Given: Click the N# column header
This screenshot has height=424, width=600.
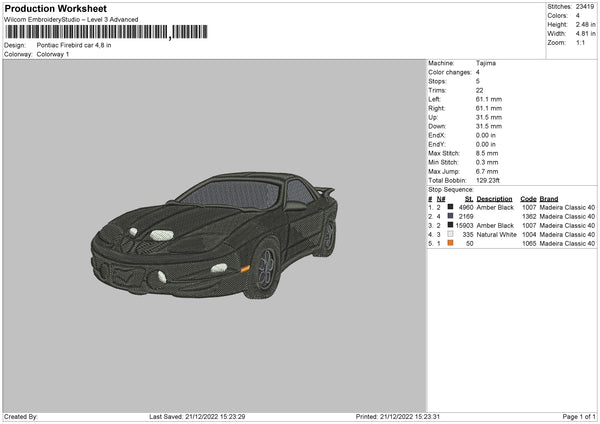Looking at the screenshot, I should (441, 198).
